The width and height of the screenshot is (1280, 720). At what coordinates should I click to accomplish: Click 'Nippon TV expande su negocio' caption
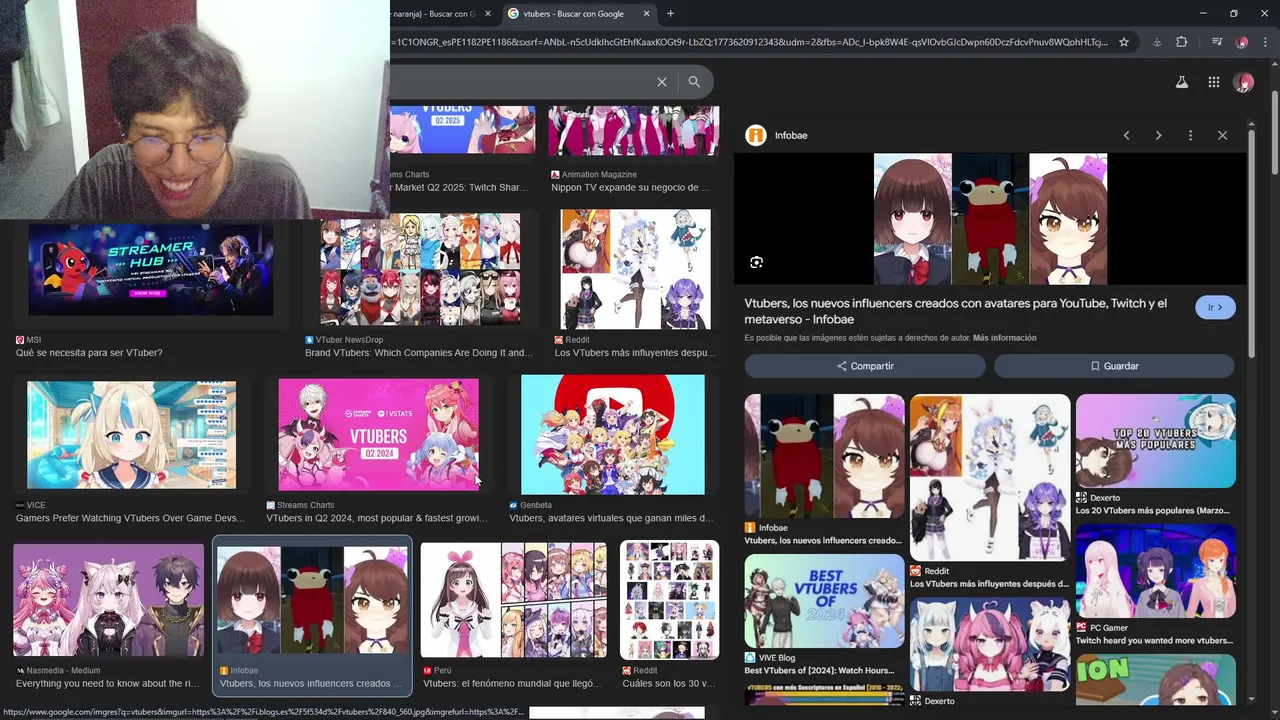[x=631, y=188]
